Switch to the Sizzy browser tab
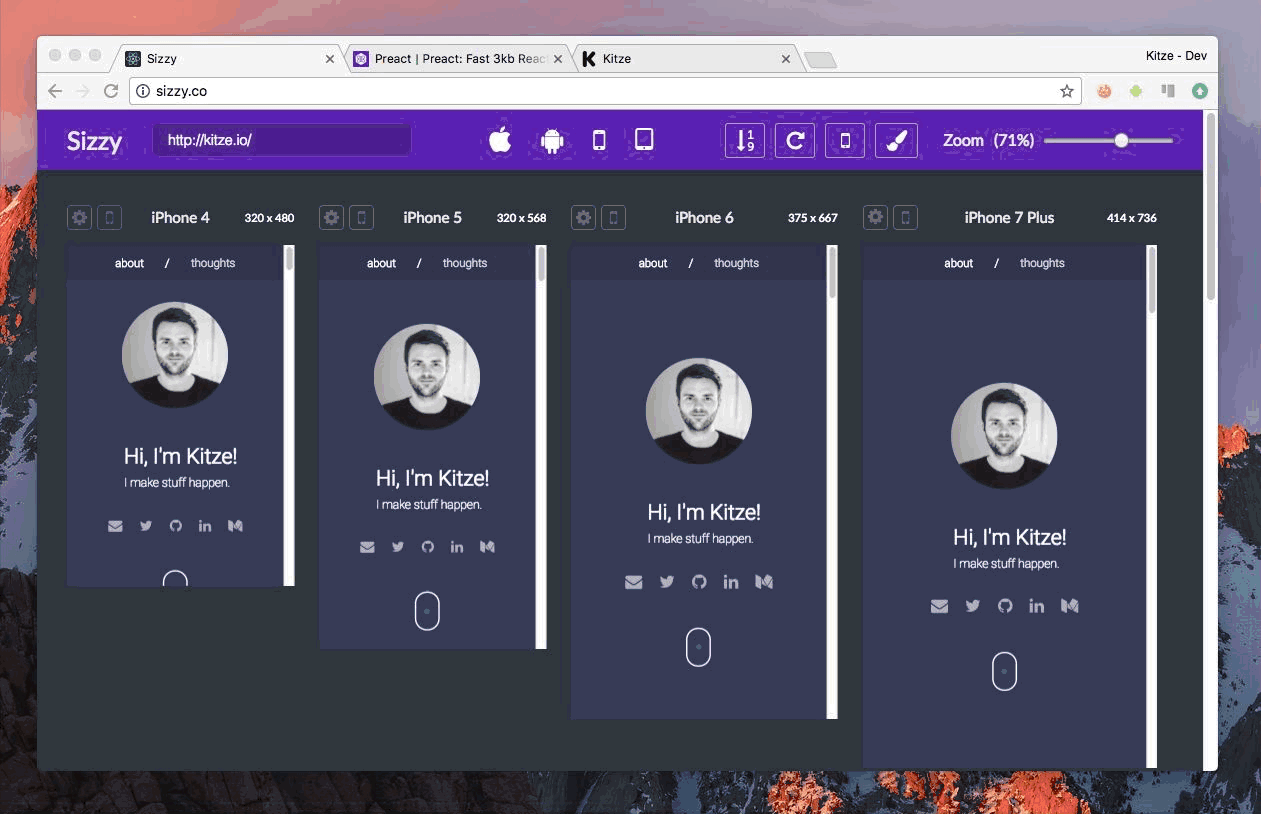Screen dimensions: 1261x814 (228, 59)
